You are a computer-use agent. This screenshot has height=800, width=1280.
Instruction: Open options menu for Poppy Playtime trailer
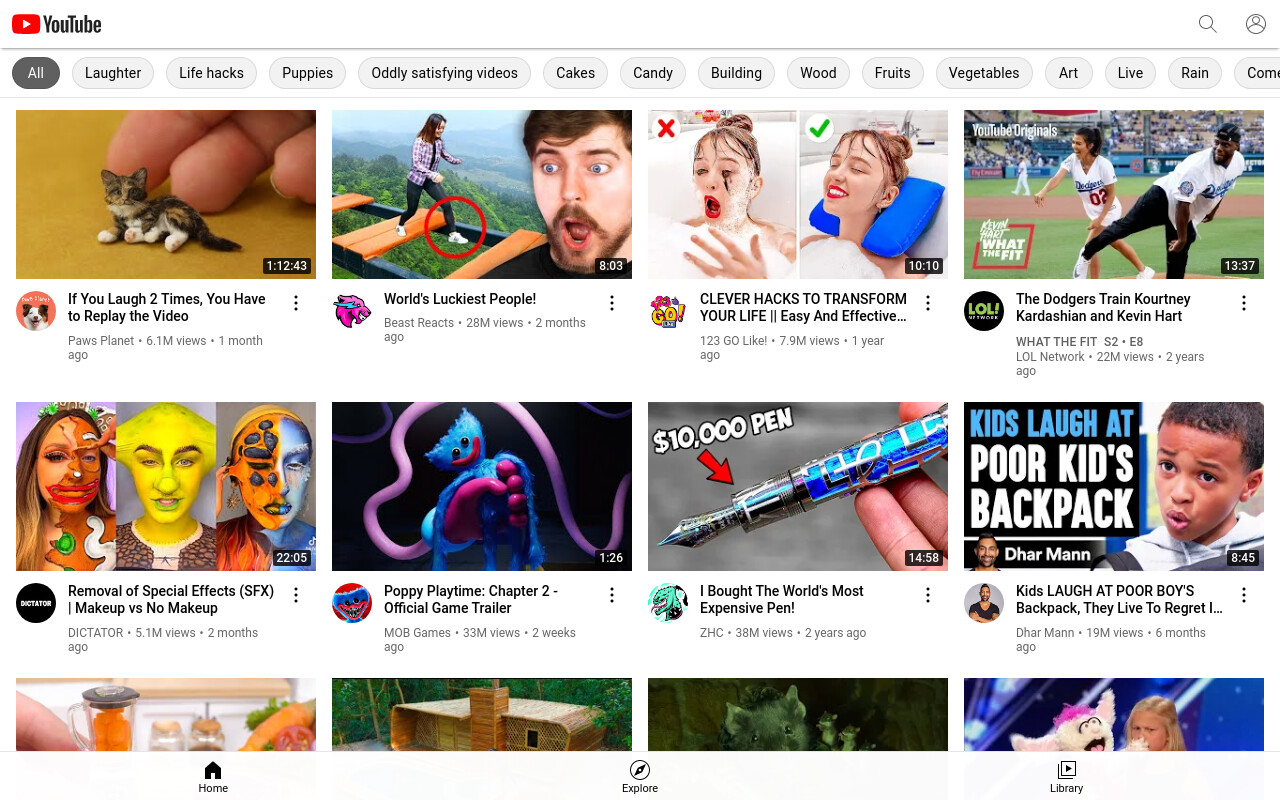(612, 595)
